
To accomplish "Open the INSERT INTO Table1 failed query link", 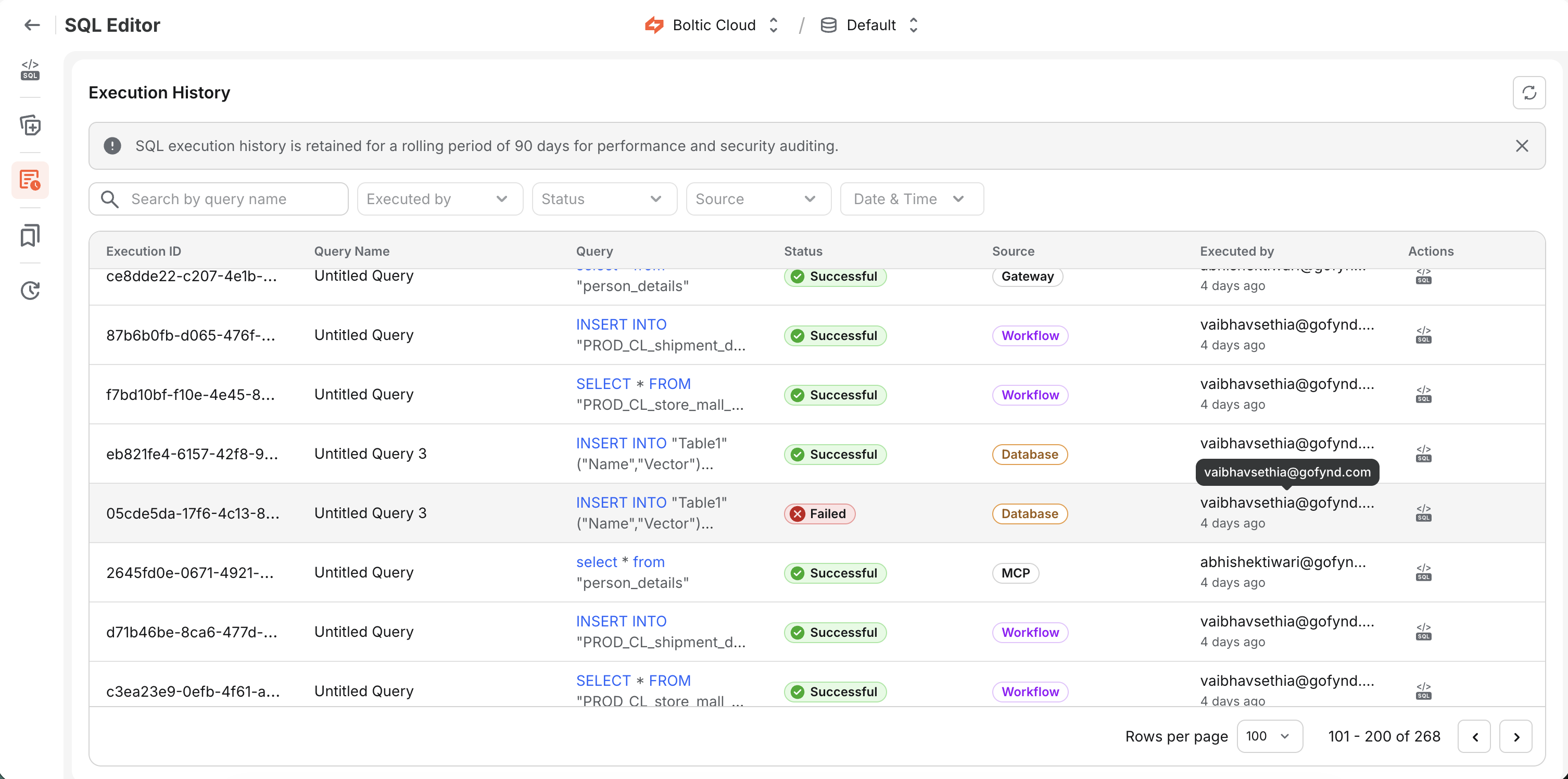I will pyautogui.click(x=621, y=502).
